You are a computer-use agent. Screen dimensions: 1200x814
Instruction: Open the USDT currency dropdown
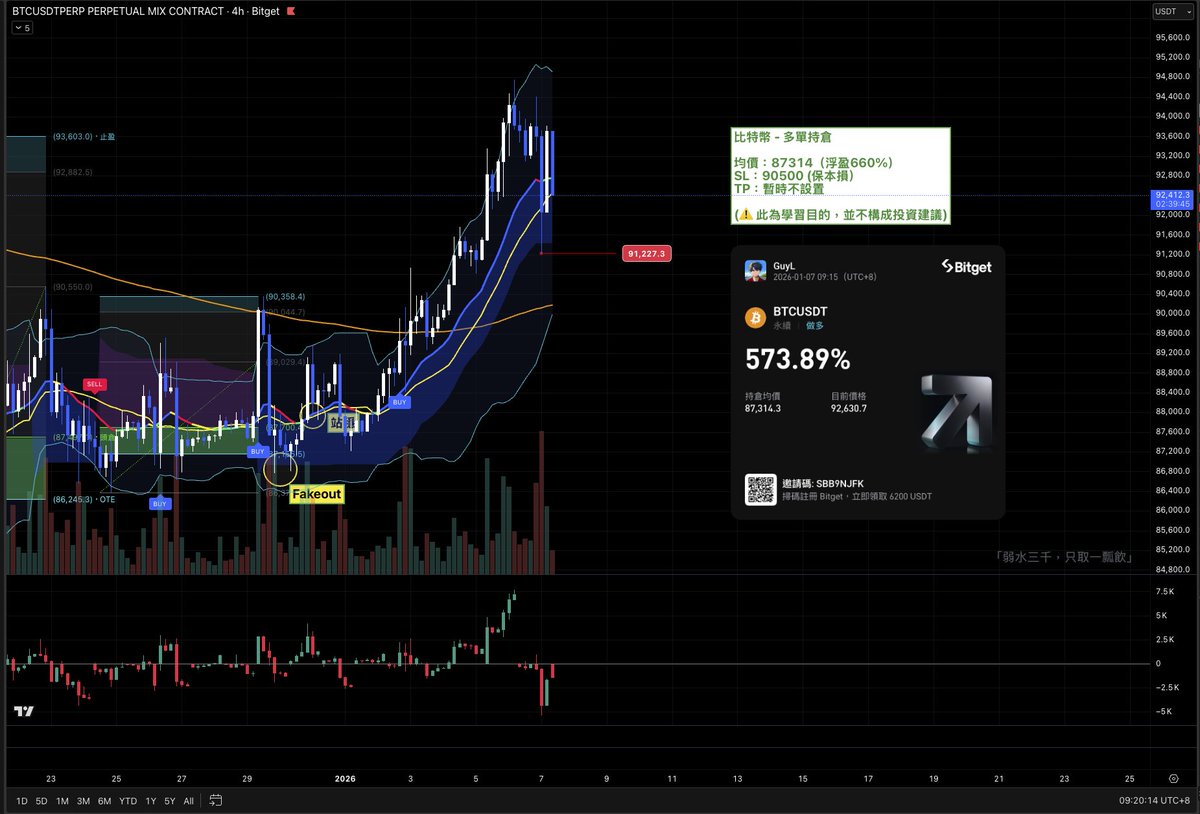(x=1172, y=11)
